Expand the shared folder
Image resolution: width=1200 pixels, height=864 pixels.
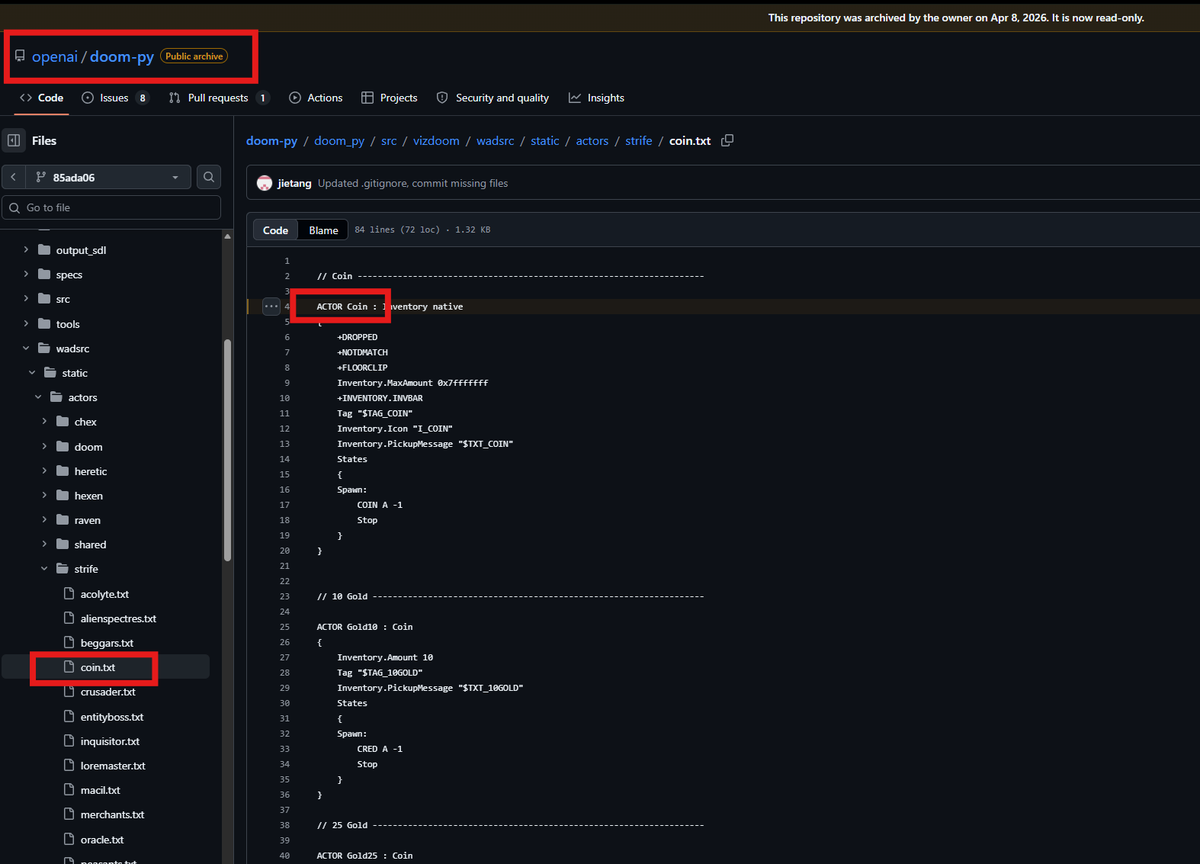point(44,545)
